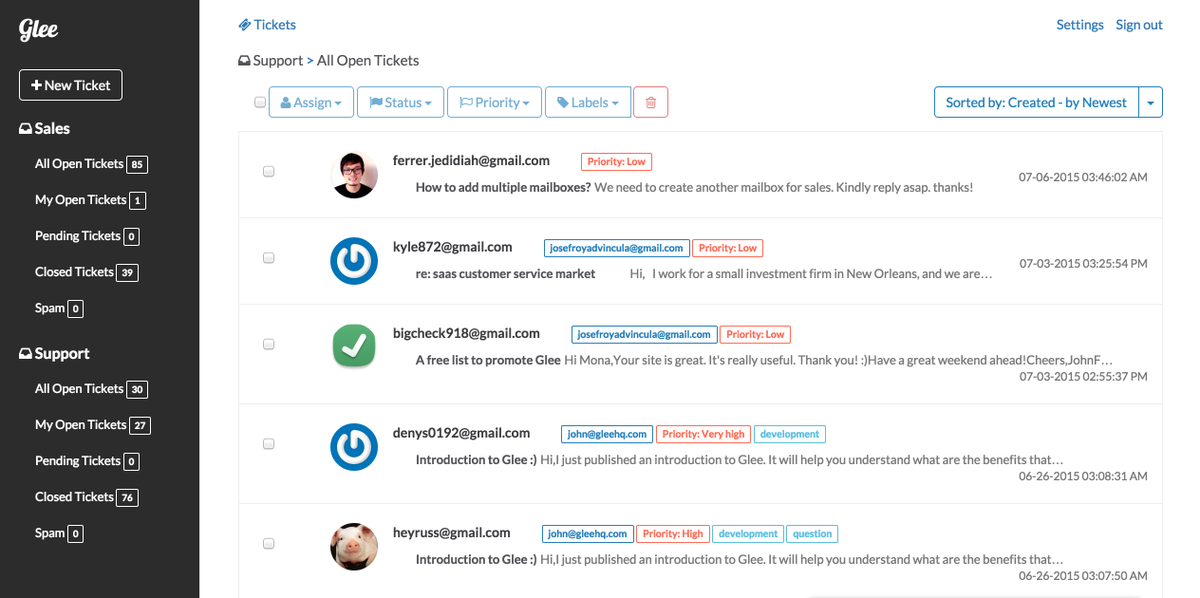
Task: Click Sales Closed Tickets count 39
Action: [127, 272]
